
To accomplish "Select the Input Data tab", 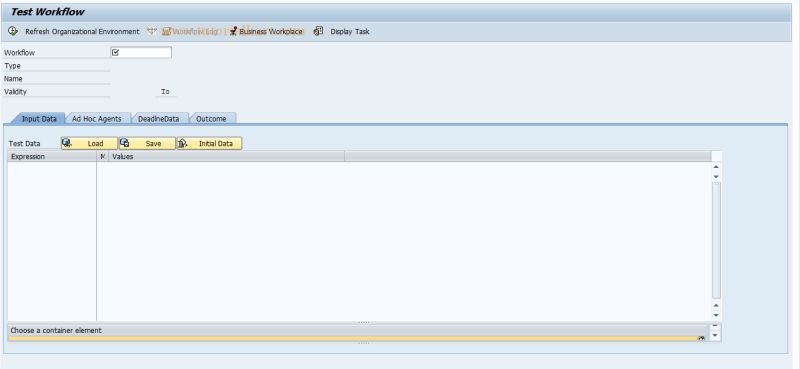I will (x=39, y=118).
